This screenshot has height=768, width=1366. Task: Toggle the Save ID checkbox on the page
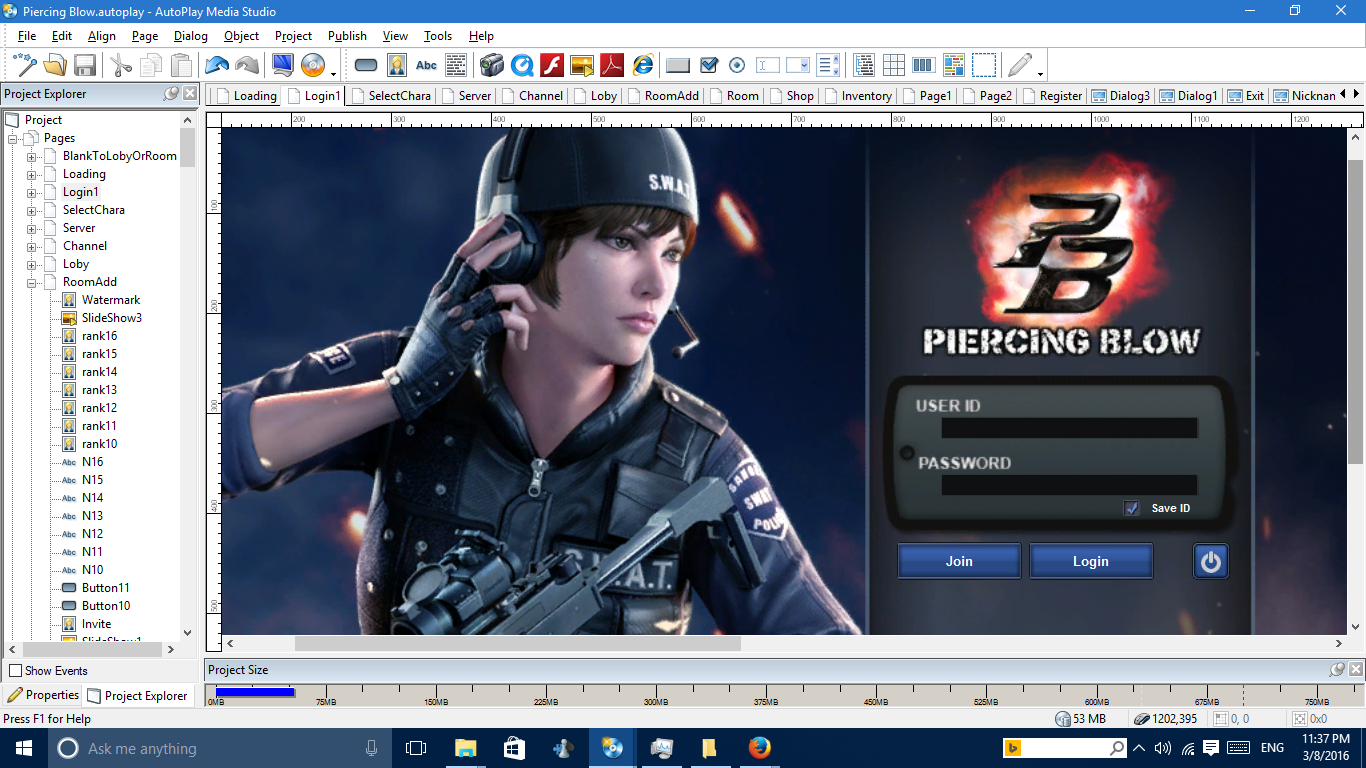1132,508
